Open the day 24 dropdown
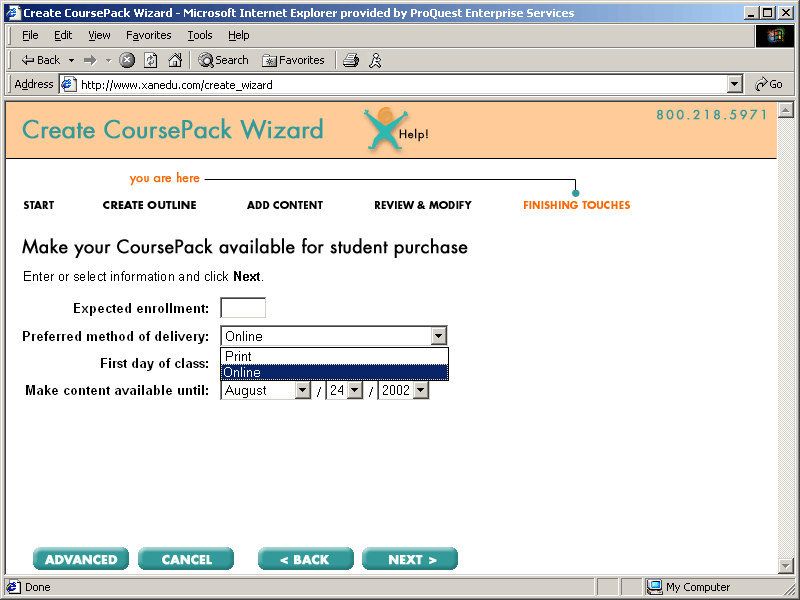Viewport: 800px width, 600px height. [x=354, y=391]
